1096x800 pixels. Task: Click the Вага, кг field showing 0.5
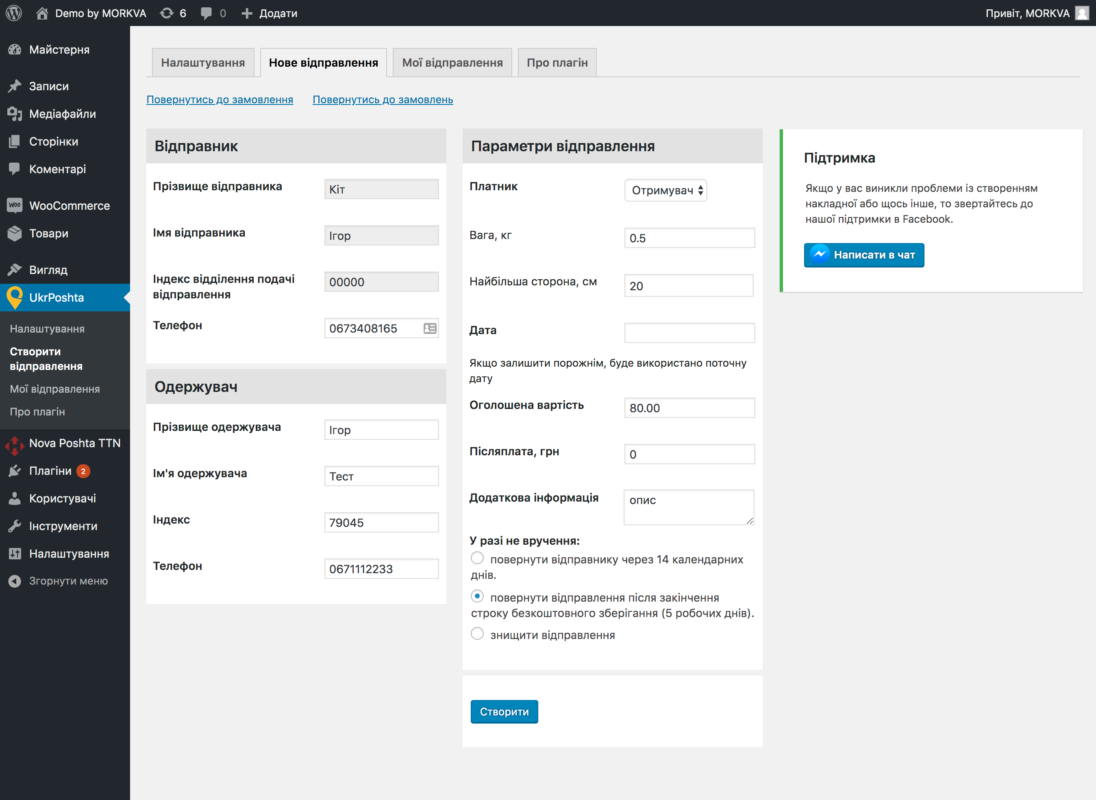click(x=689, y=238)
